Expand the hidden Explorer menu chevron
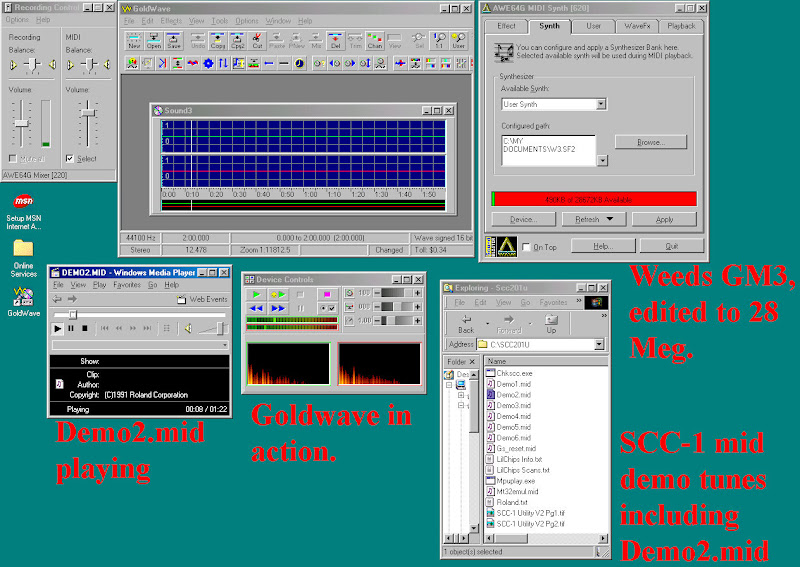This screenshot has width=800, height=567. 579,302
